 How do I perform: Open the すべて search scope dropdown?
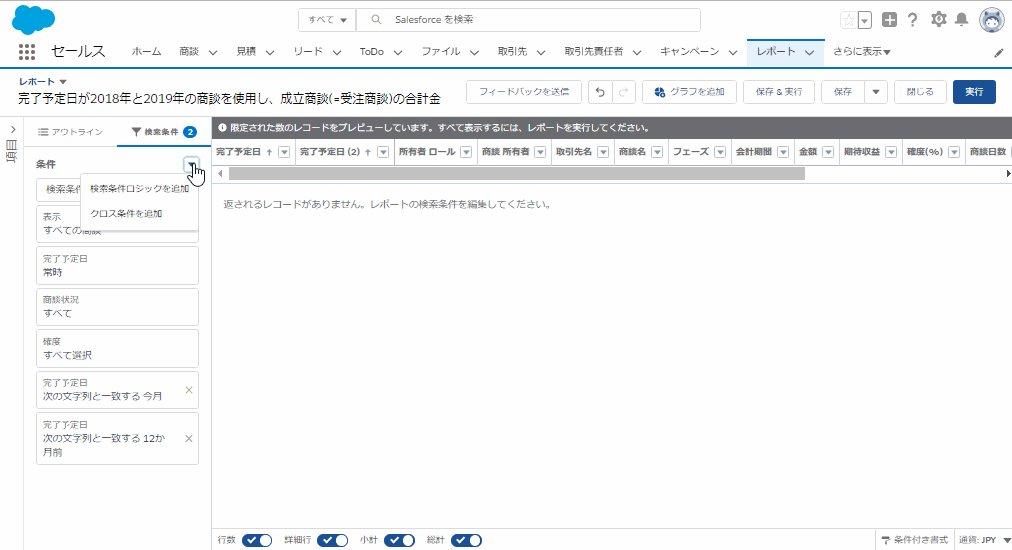[x=327, y=20]
